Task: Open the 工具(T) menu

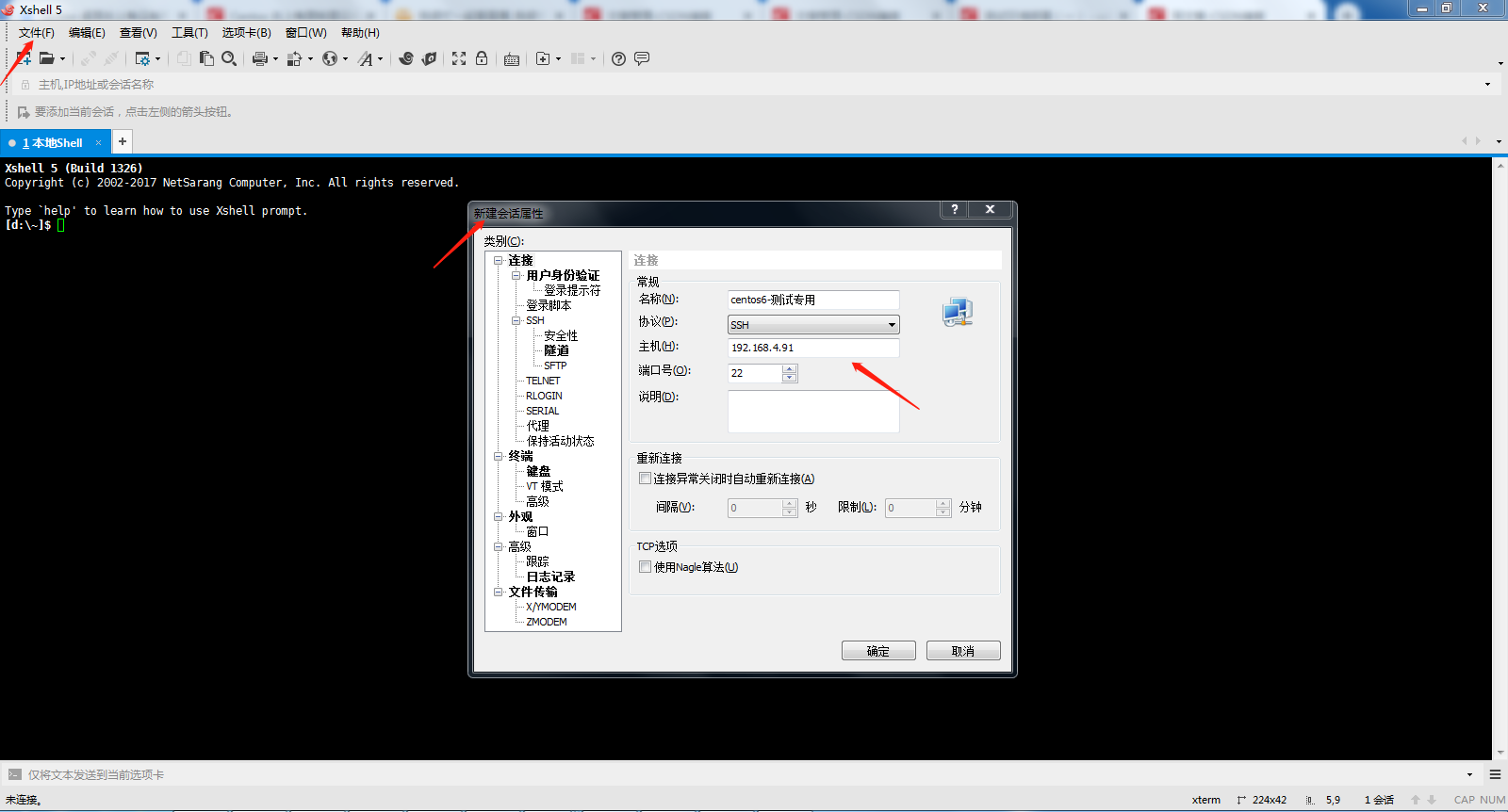Action: pos(189,33)
